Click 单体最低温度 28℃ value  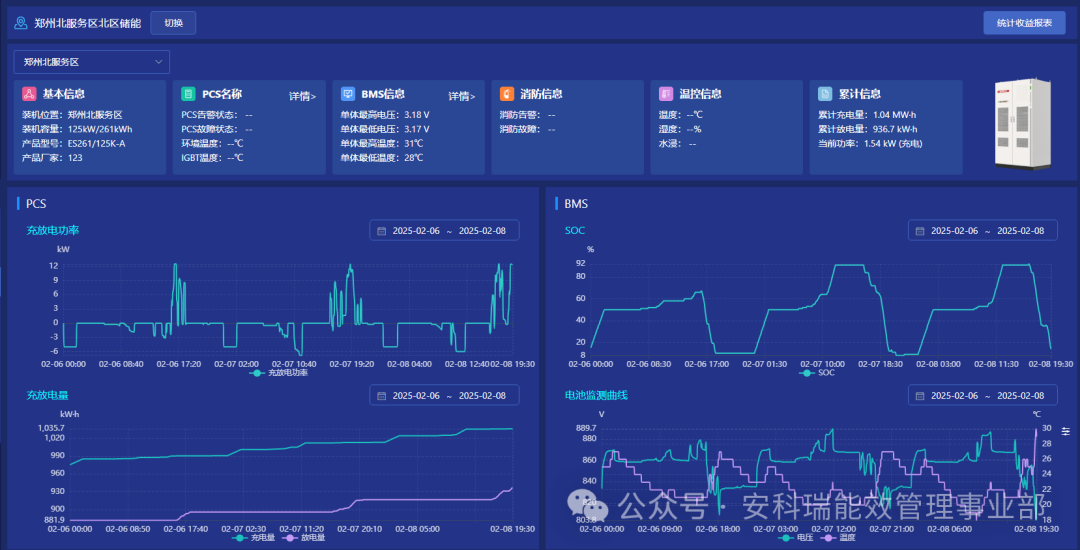414,158
